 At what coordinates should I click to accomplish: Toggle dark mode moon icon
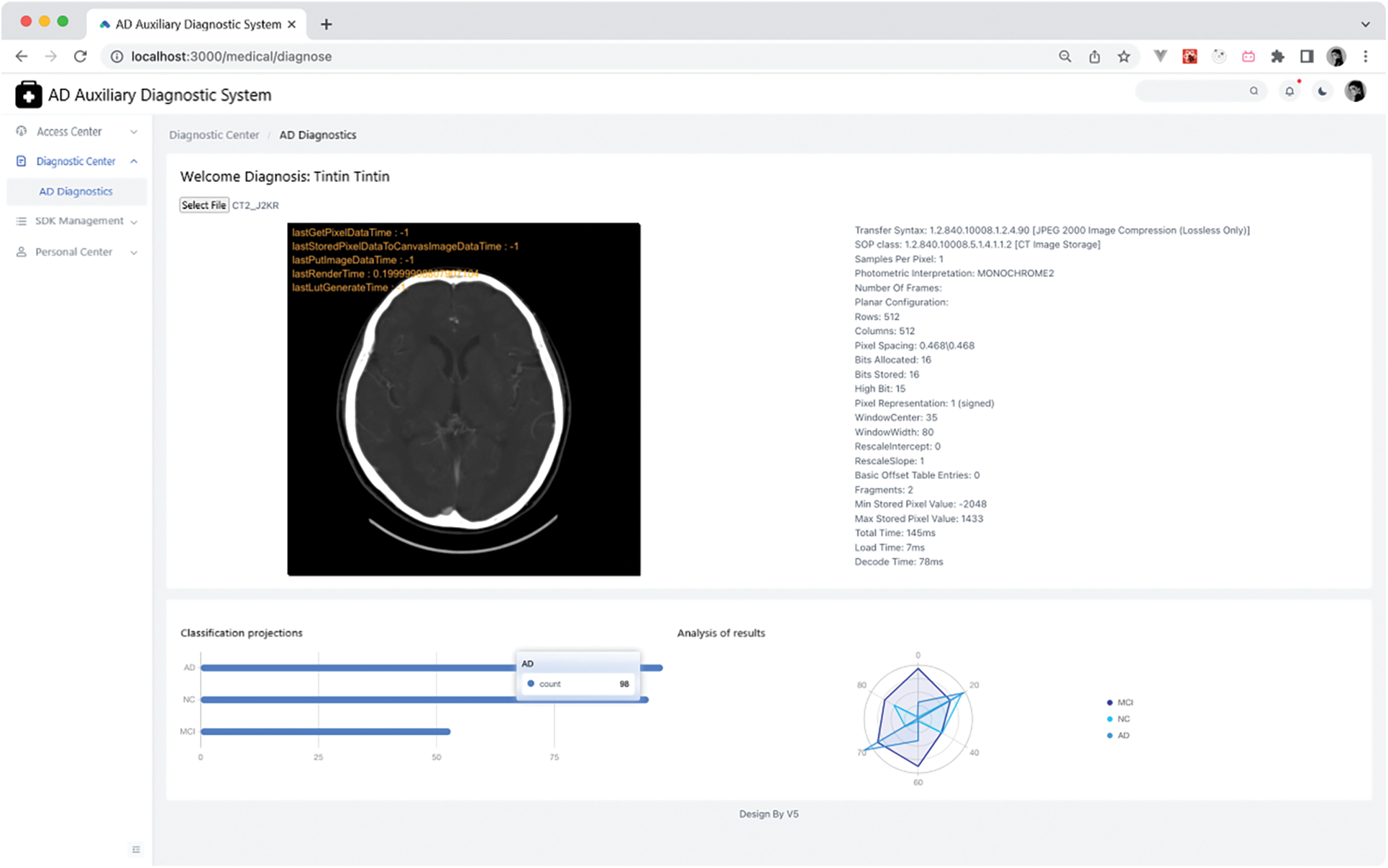(1323, 91)
